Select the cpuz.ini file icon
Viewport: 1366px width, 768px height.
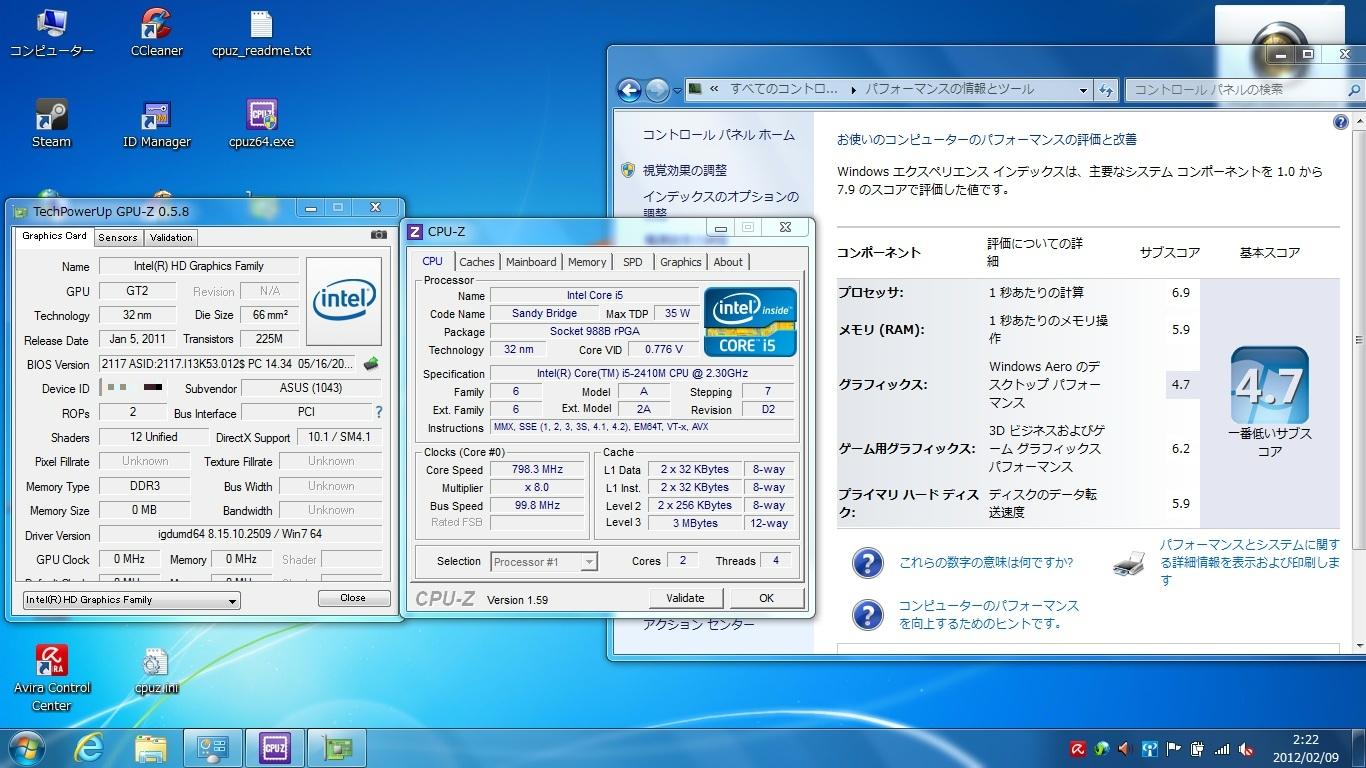click(156, 670)
